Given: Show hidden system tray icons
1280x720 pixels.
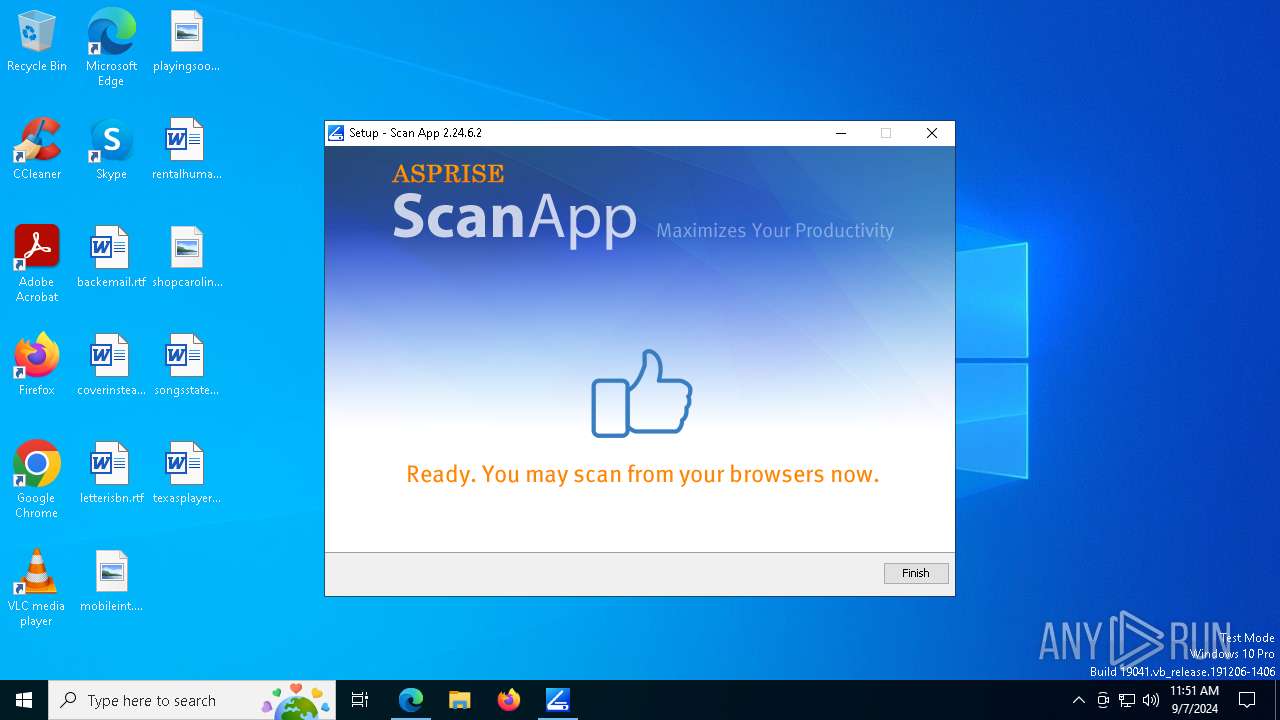Looking at the screenshot, I should (1078, 700).
